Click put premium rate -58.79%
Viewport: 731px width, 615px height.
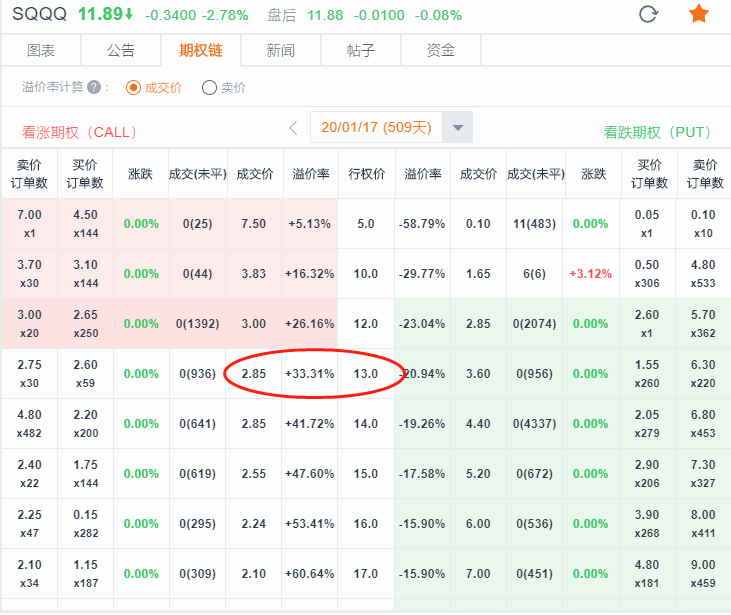(x=422, y=224)
